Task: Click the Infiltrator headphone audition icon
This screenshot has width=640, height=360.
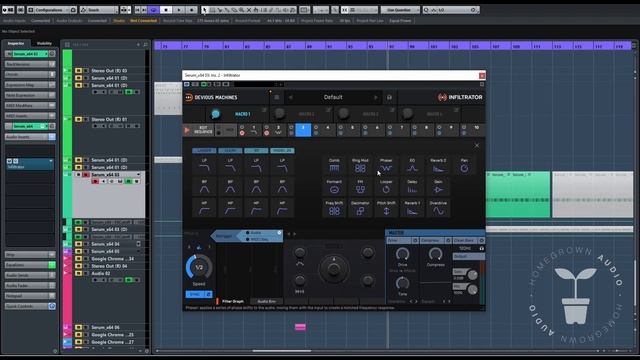Action: coord(389,98)
